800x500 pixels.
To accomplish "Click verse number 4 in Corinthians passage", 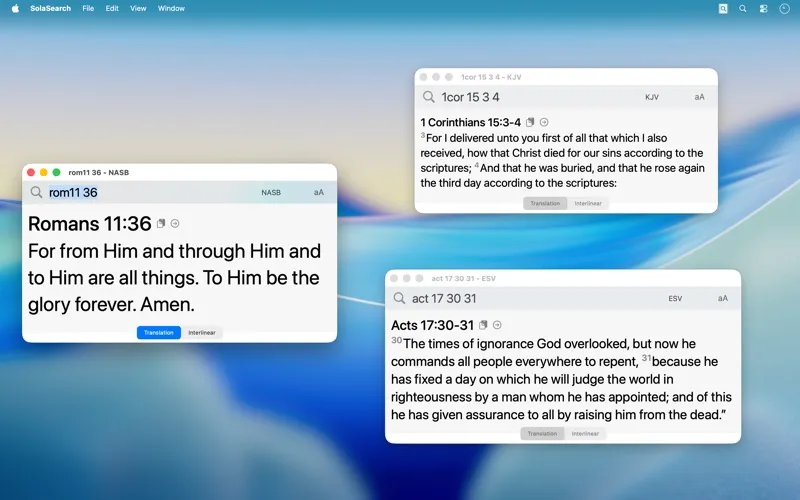I will tap(477, 165).
